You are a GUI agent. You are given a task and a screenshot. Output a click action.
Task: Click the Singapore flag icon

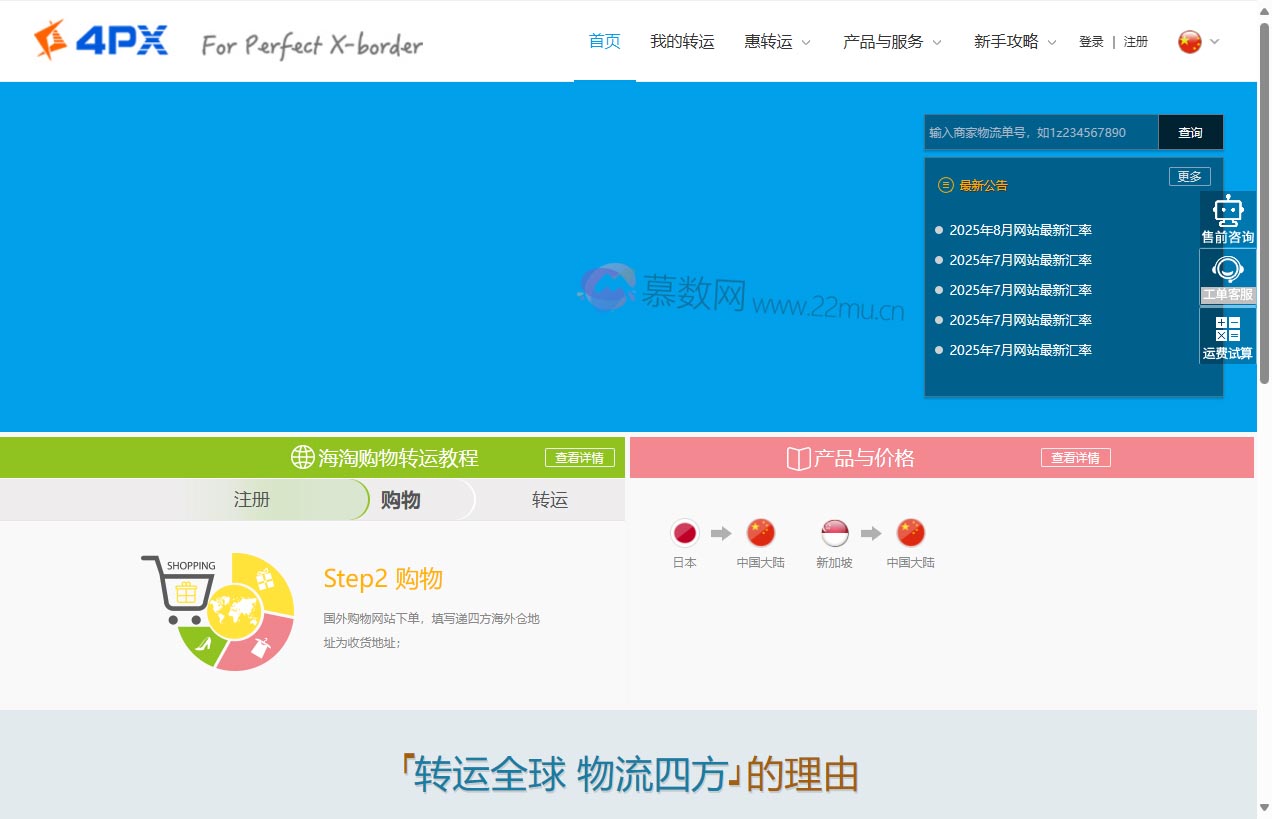click(x=834, y=533)
